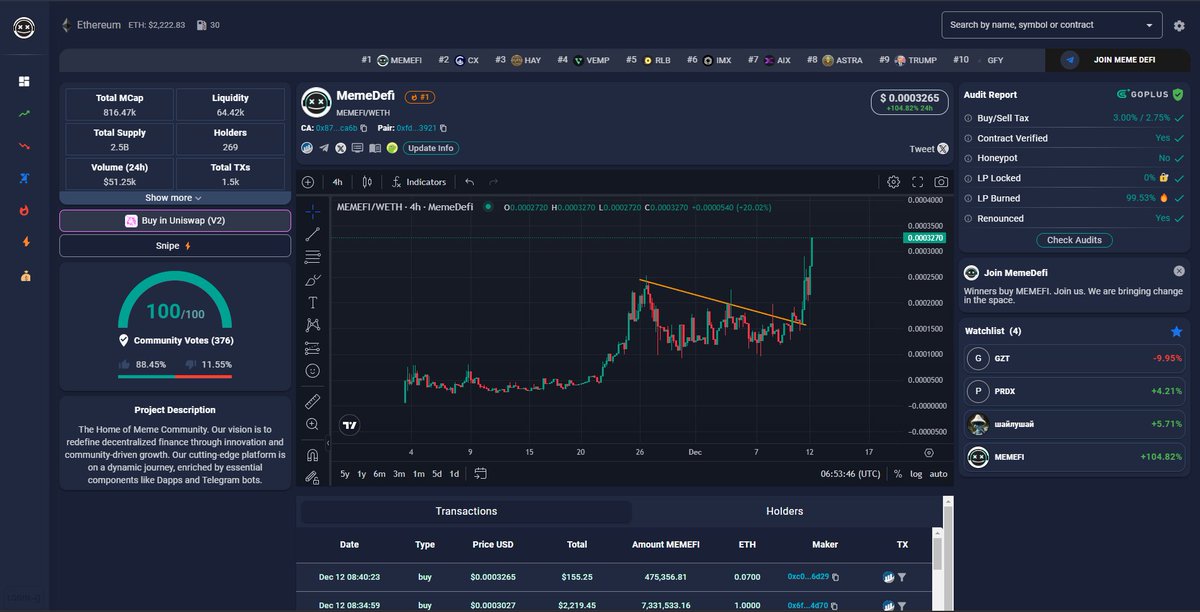Click the Check Audits button
This screenshot has height=612, width=1200.
(x=1074, y=240)
